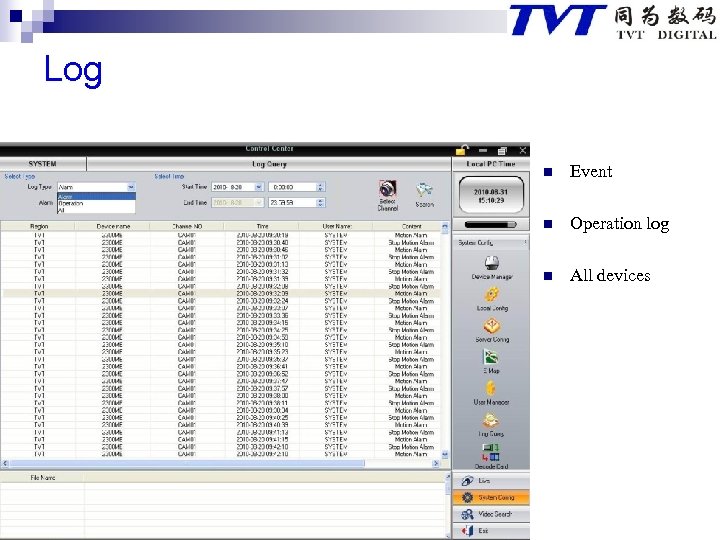Expand the Log Type dropdown
Viewport: 720px width, 540px height.
[x=131, y=187]
